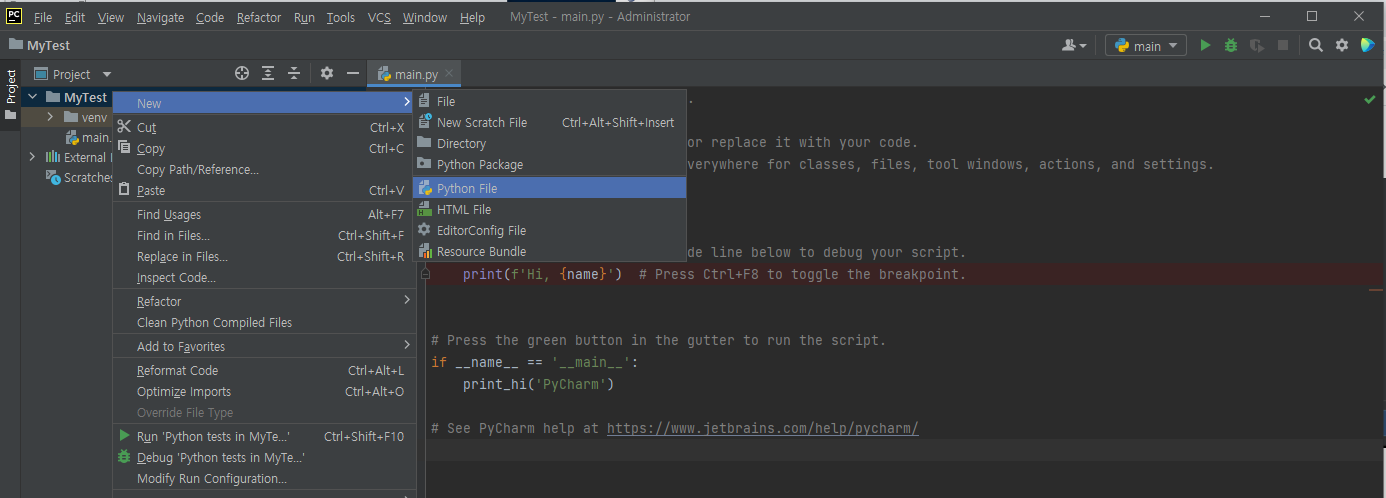Image resolution: width=1386 pixels, height=498 pixels.
Task: Select the Scratches tree item
Action: pos(80,177)
